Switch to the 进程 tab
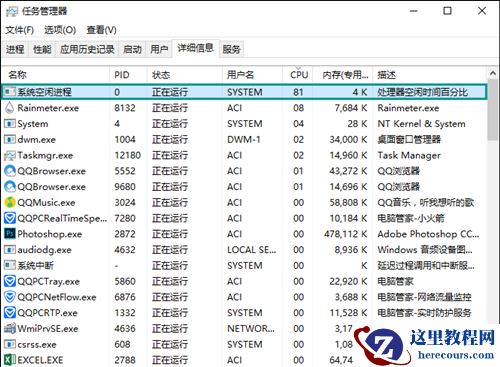Screen dimensions: 500x367 point(15,49)
